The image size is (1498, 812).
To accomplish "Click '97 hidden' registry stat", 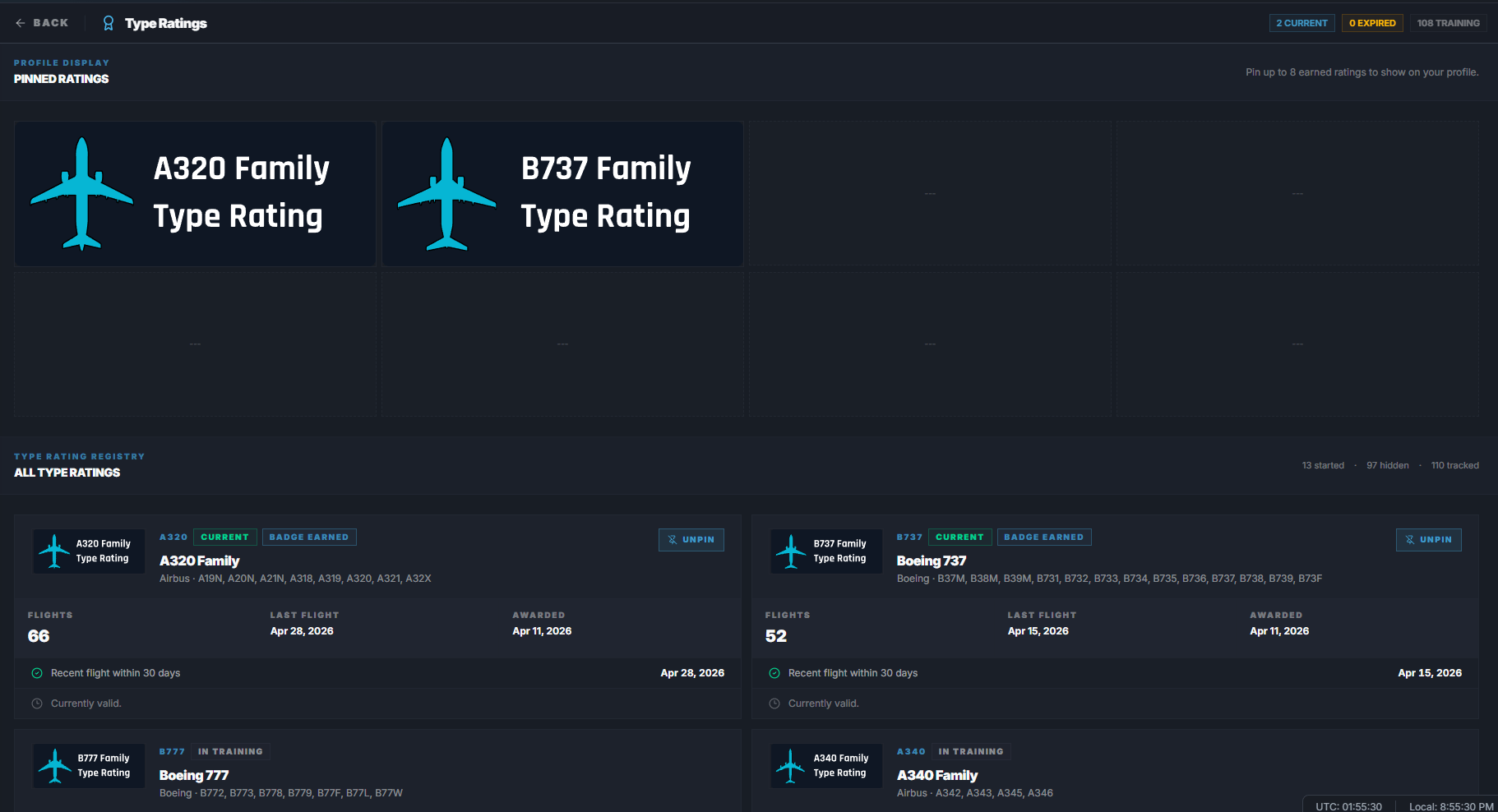I will tap(1388, 465).
